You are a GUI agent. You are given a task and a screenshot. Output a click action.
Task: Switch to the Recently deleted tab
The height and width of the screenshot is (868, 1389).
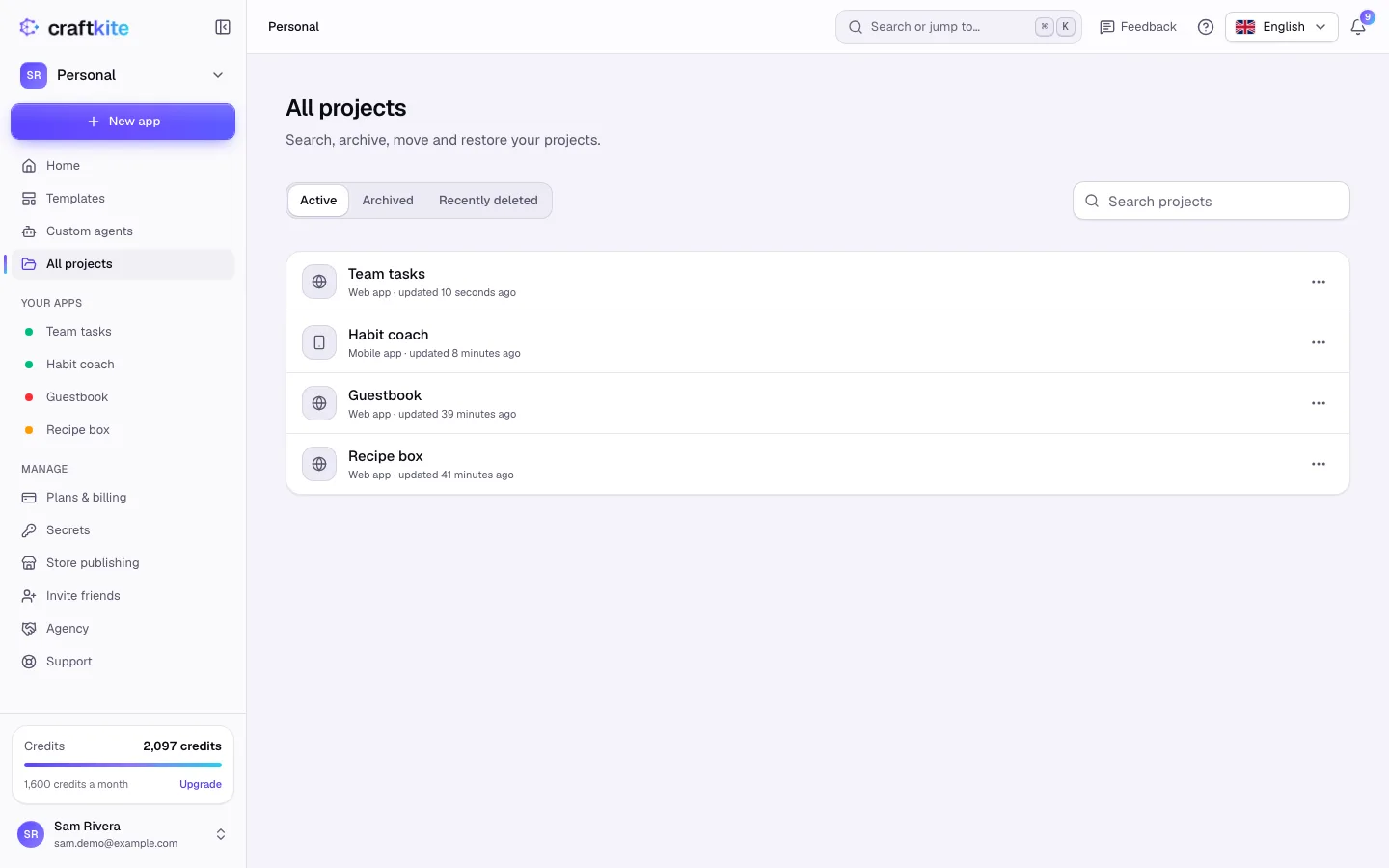[x=488, y=201]
